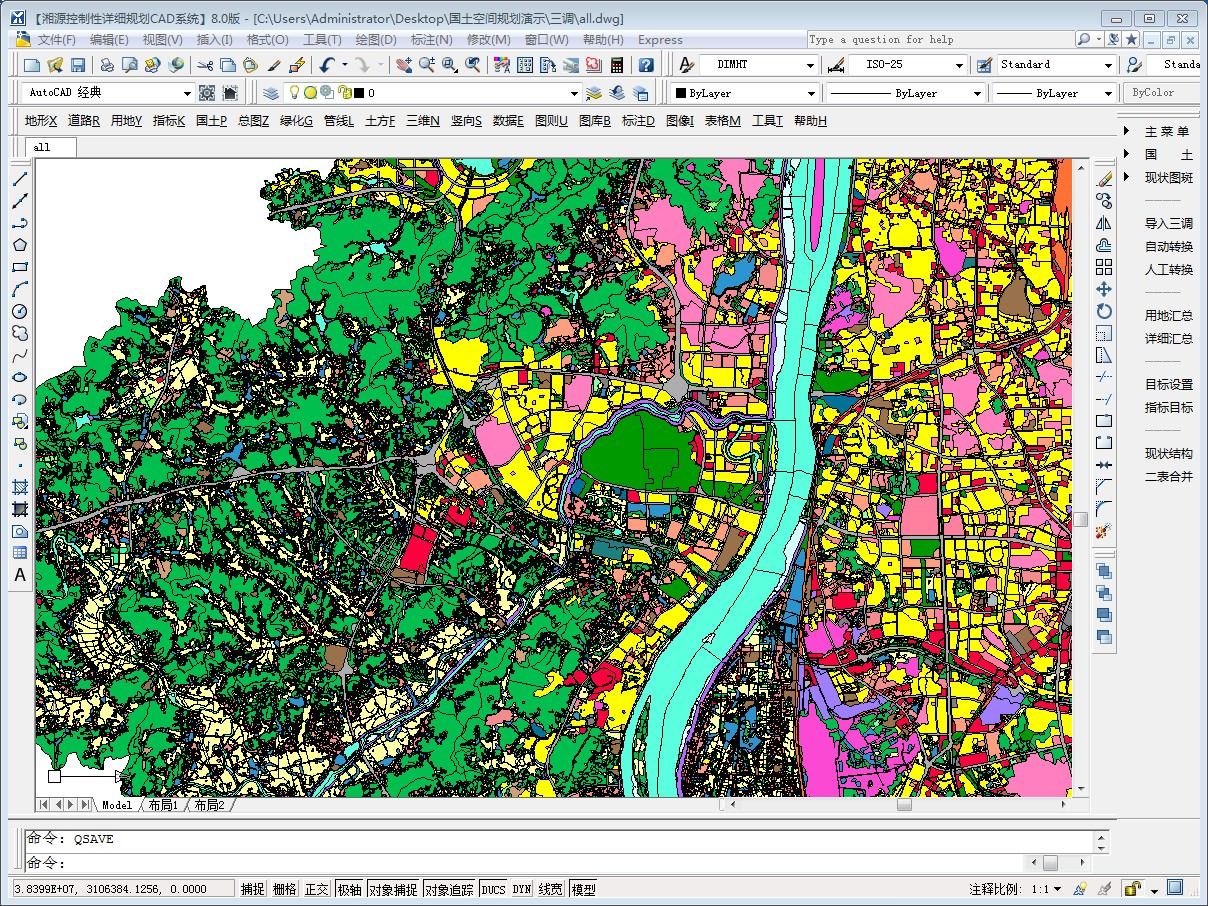The image size is (1208, 906).
Task: Click the 命令 command line input
Action: tap(525, 863)
